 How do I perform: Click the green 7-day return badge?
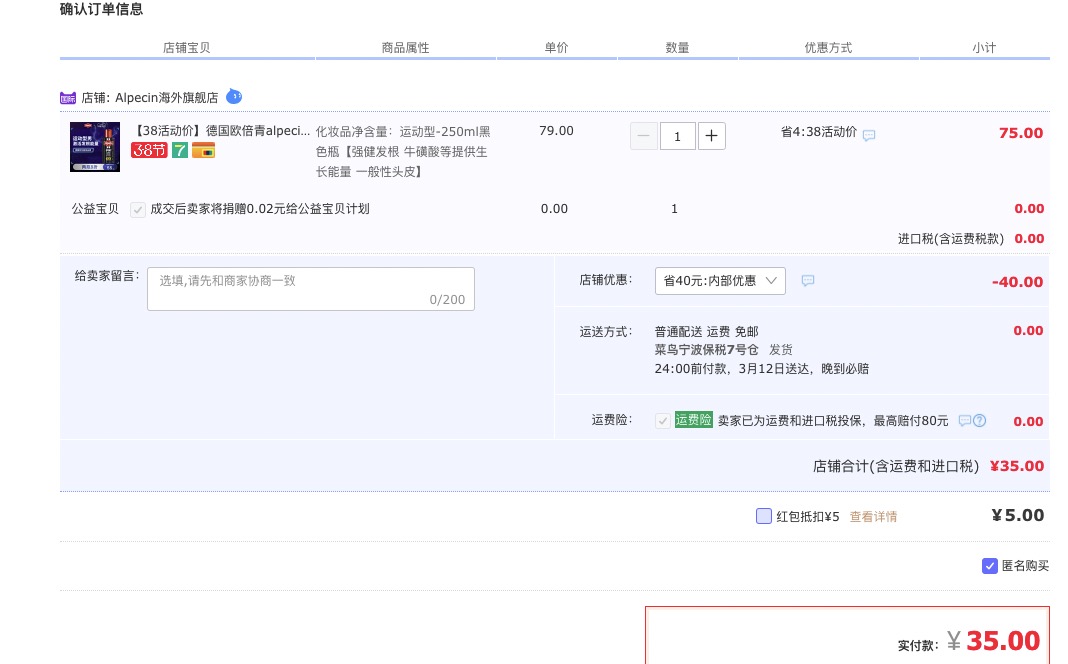point(179,150)
